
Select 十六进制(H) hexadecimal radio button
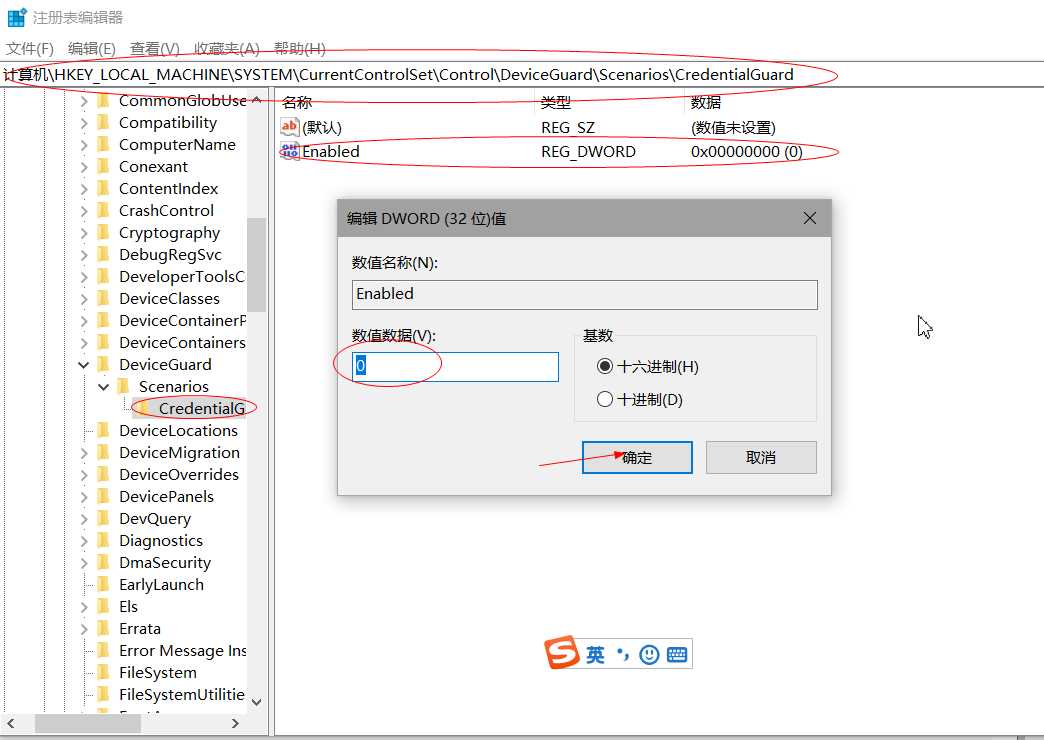pyautogui.click(x=605, y=366)
